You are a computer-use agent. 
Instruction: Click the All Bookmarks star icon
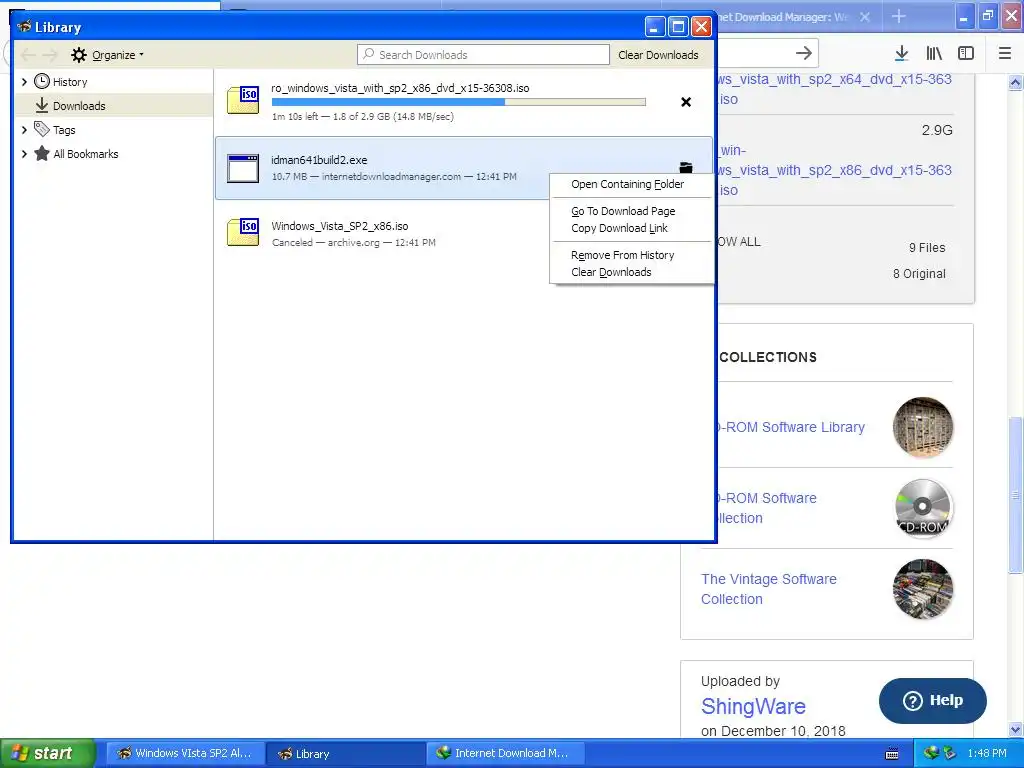coord(42,153)
